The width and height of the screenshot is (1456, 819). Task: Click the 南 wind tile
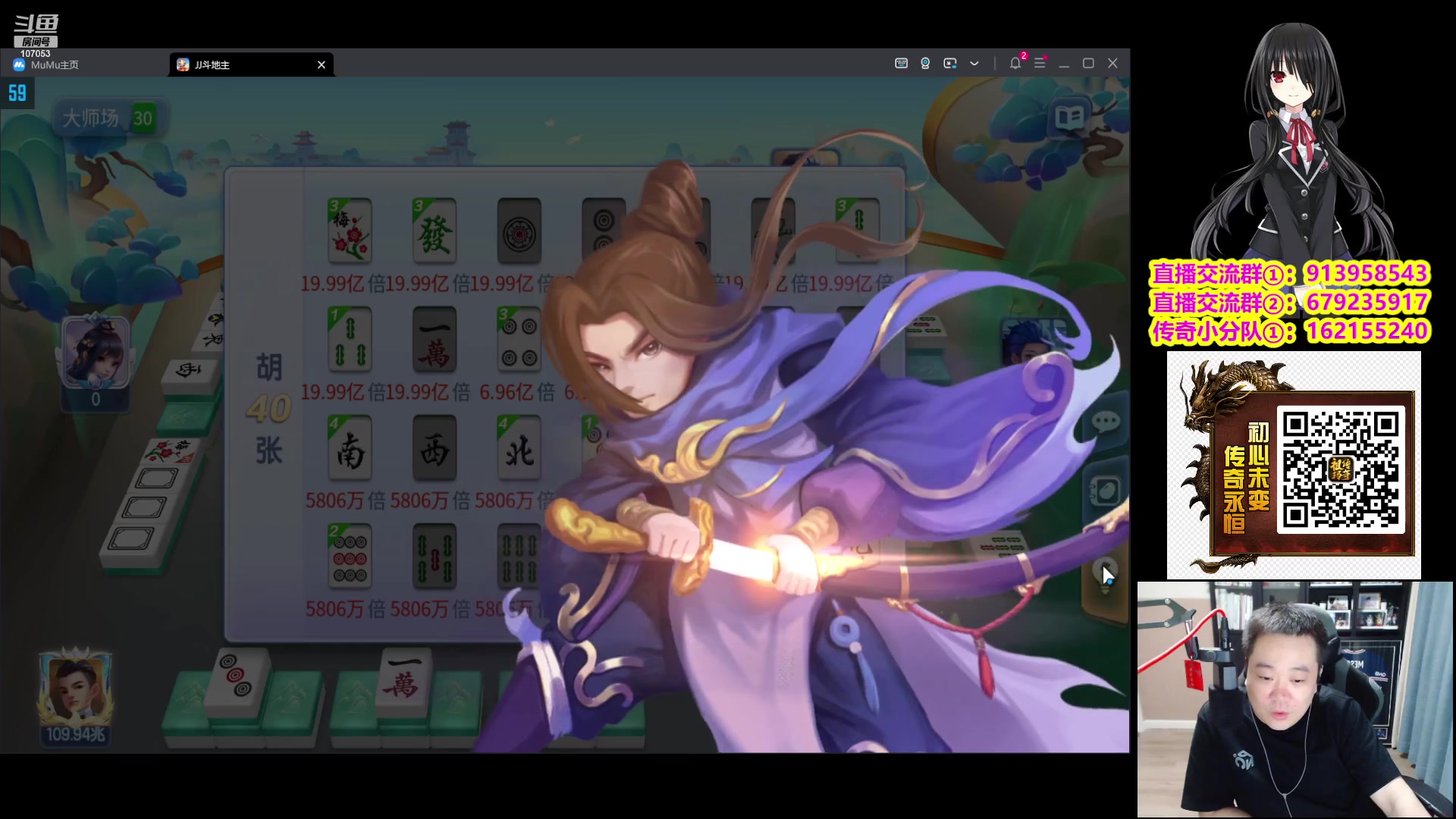click(350, 447)
